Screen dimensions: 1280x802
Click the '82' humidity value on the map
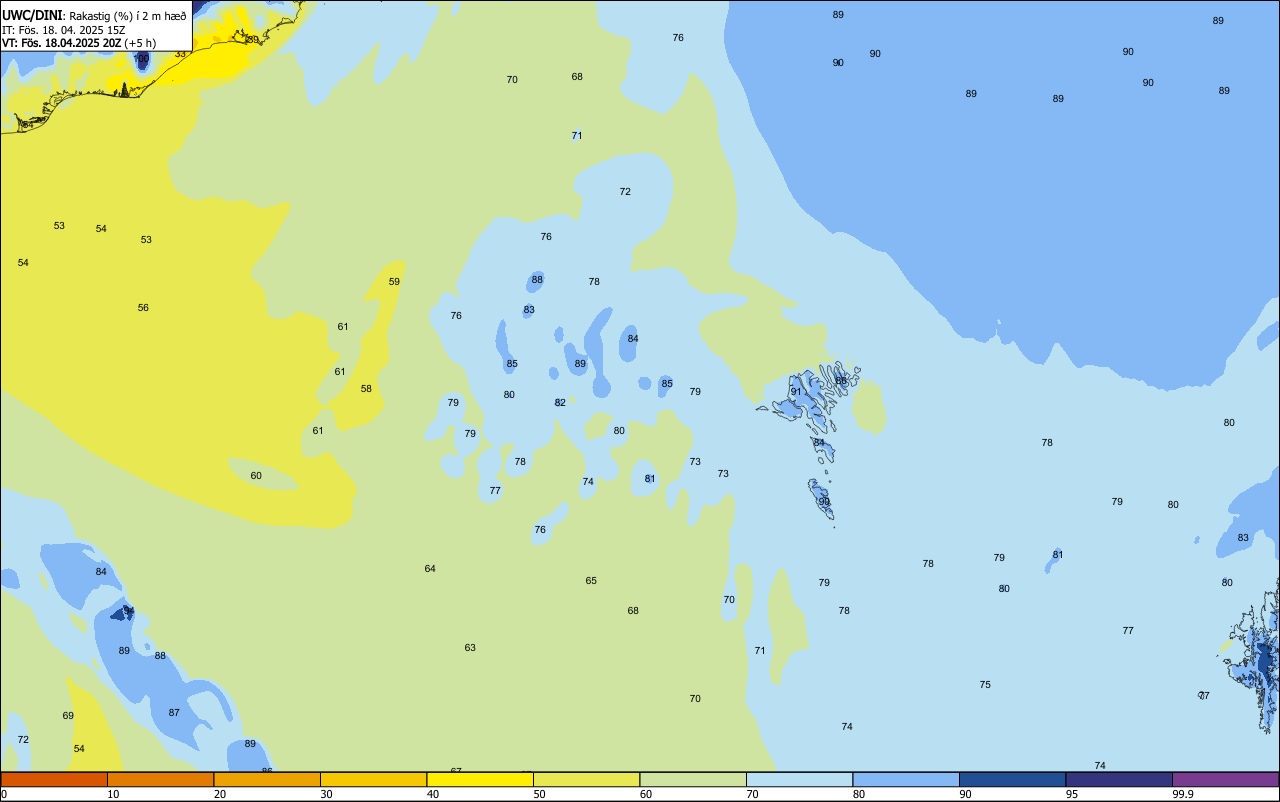(x=560, y=403)
